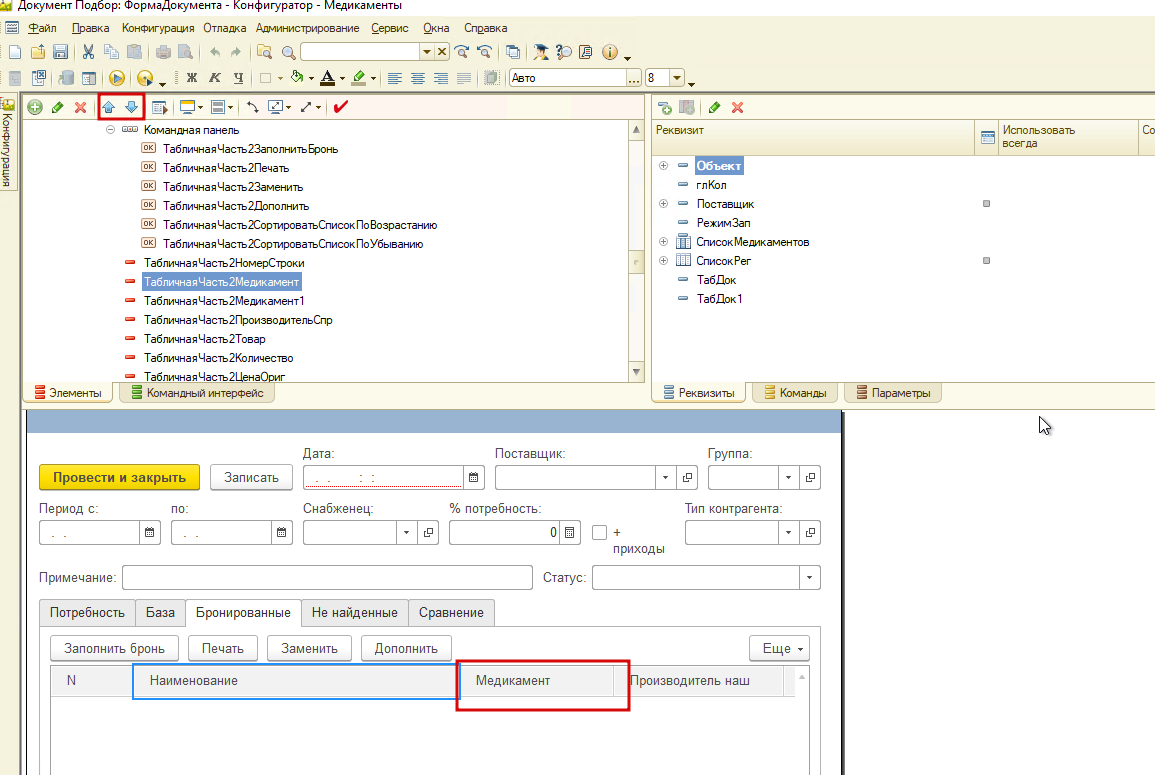1155x775 pixels.
Task: Collapse the Командная панель tree node
Action: tap(110, 130)
